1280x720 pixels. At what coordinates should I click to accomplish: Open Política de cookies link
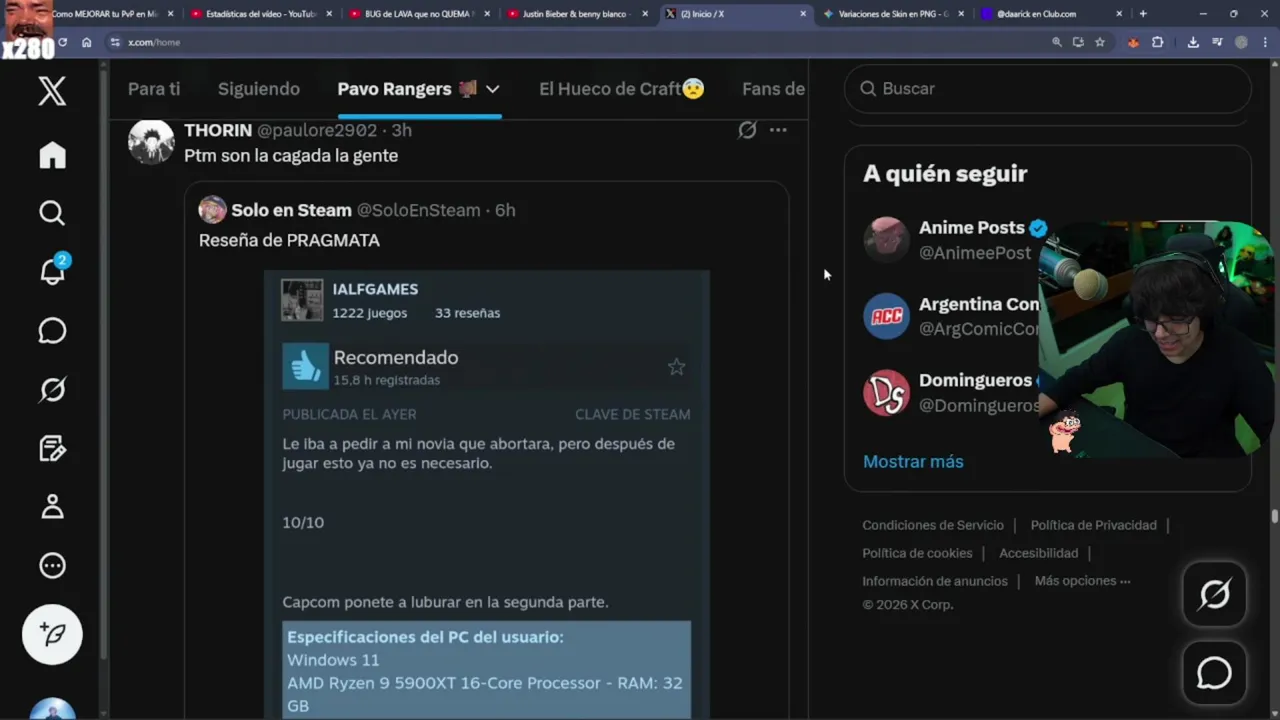[917, 553]
